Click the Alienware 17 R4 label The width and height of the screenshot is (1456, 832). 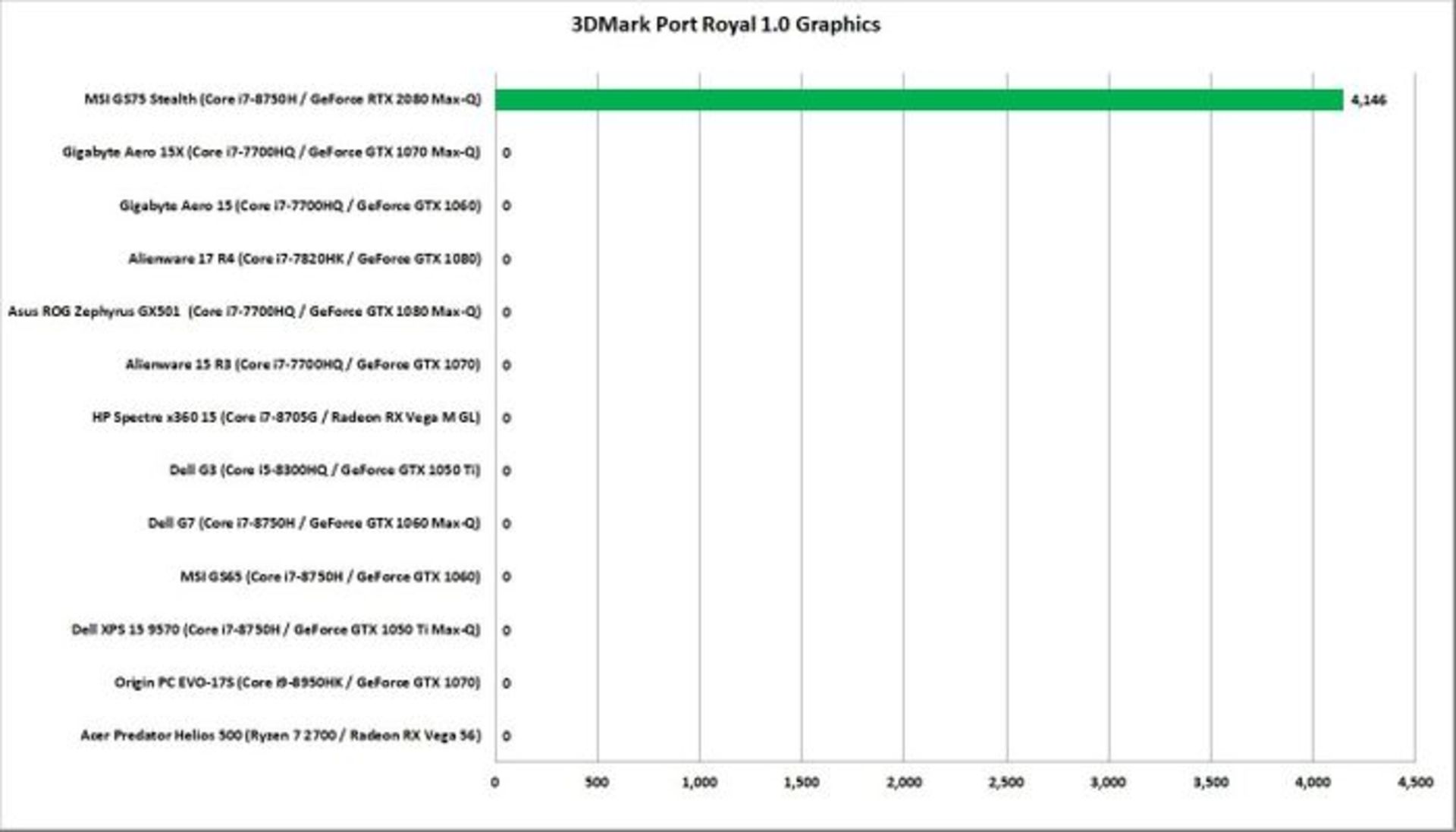coord(304,259)
